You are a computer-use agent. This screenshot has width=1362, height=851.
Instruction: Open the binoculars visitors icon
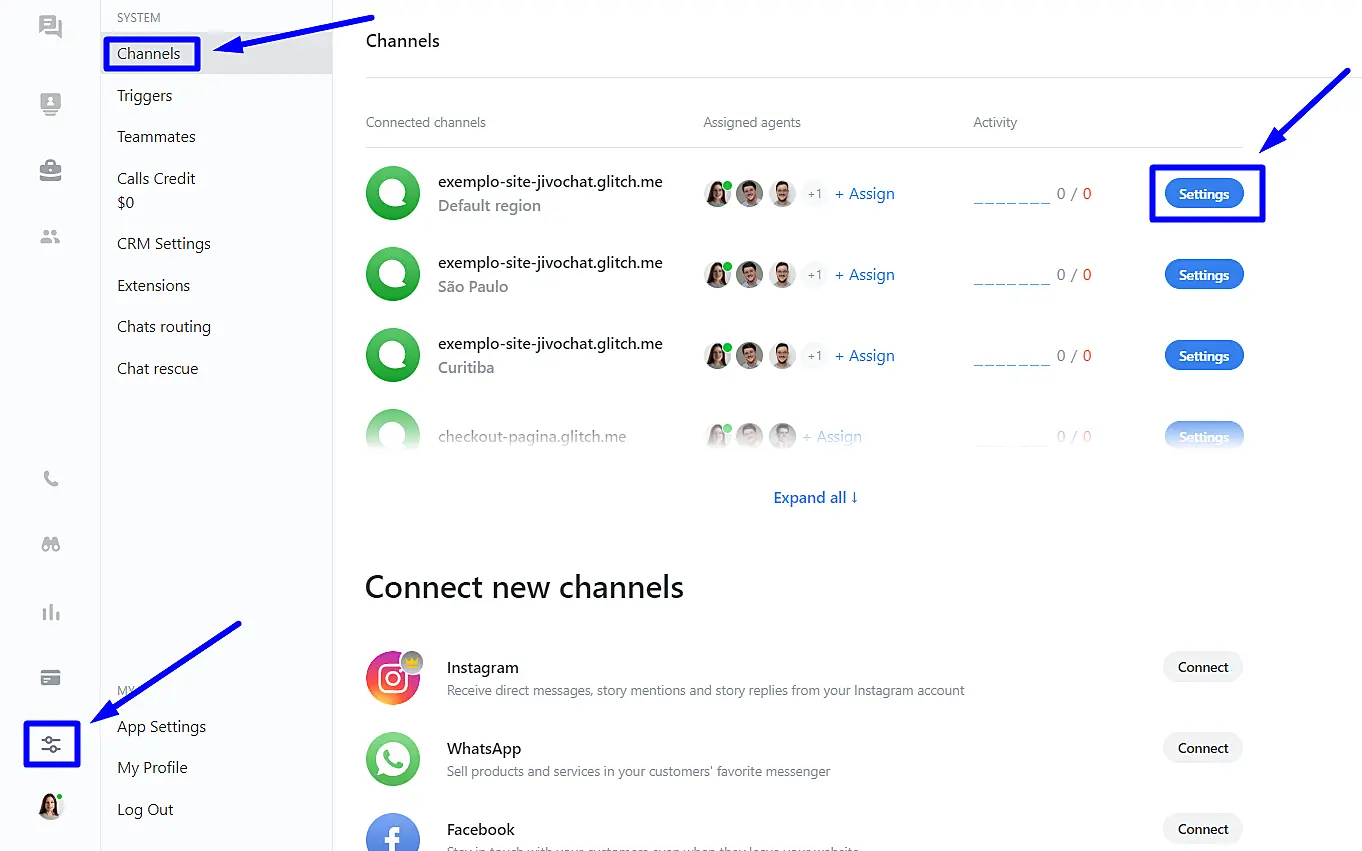pos(50,545)
